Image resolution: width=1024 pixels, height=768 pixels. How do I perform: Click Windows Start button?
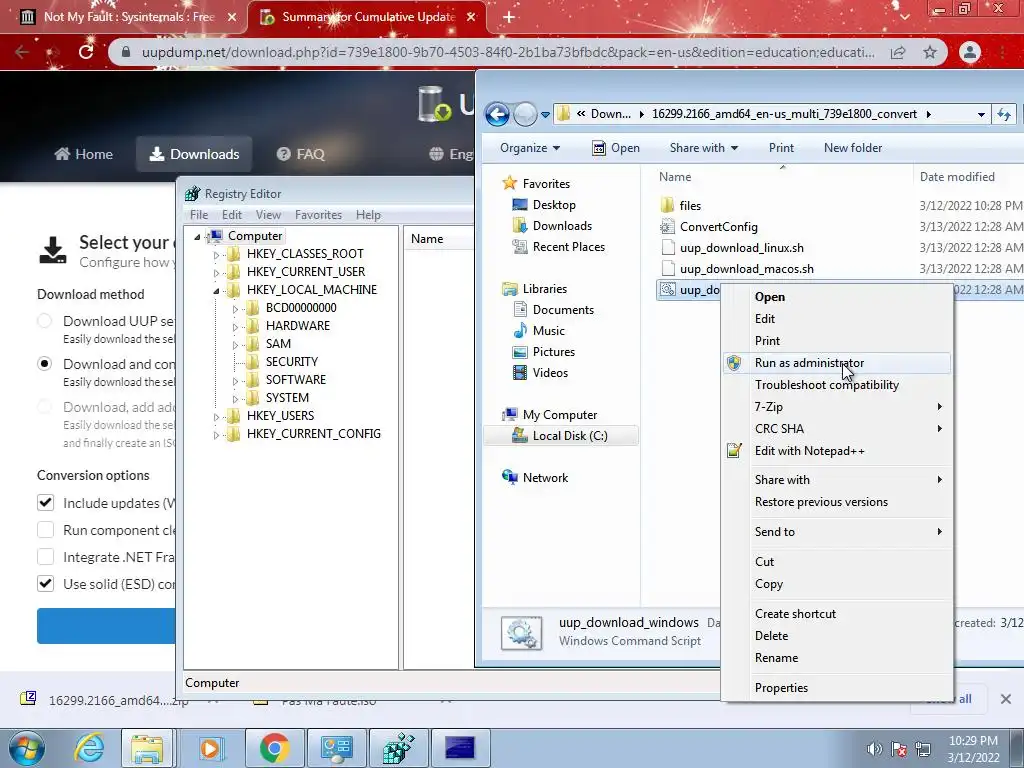(x=26, y=748)
